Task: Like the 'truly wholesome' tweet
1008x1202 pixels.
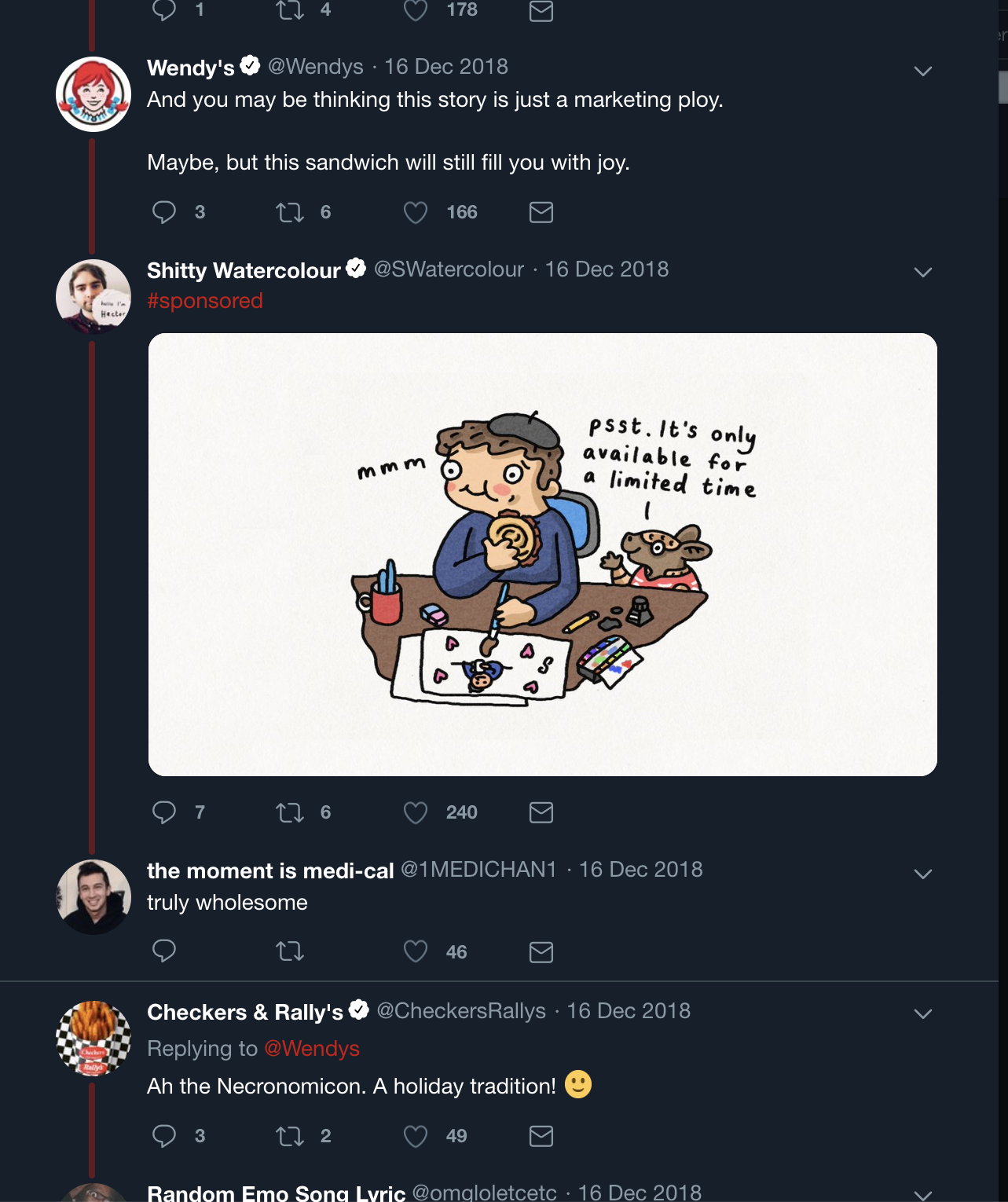Action: click(x=416, y=951)
